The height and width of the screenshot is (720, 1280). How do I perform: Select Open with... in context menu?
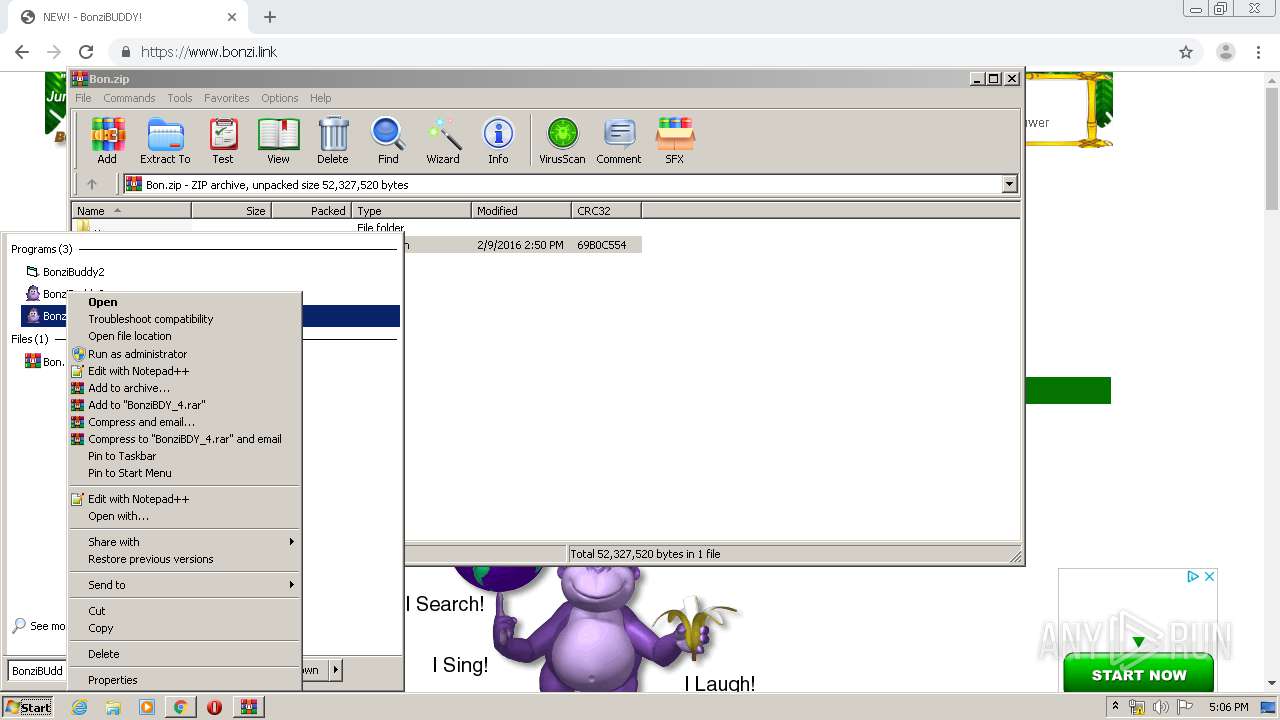tap(185, 516)
